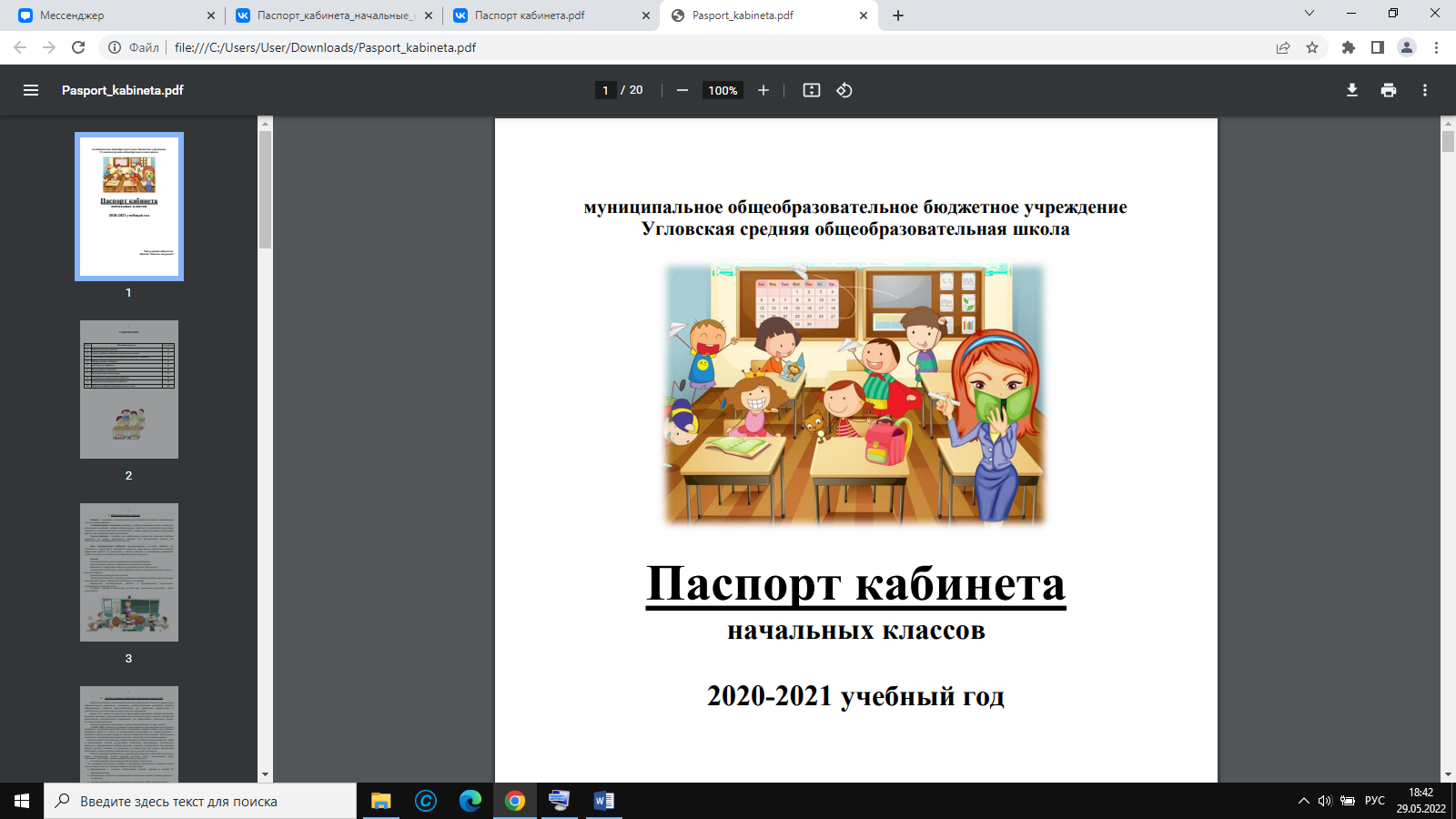Open the Extensions puzzle icon
The width and height of the screenshot is (1456, 819).
(x=1349, y=47)
